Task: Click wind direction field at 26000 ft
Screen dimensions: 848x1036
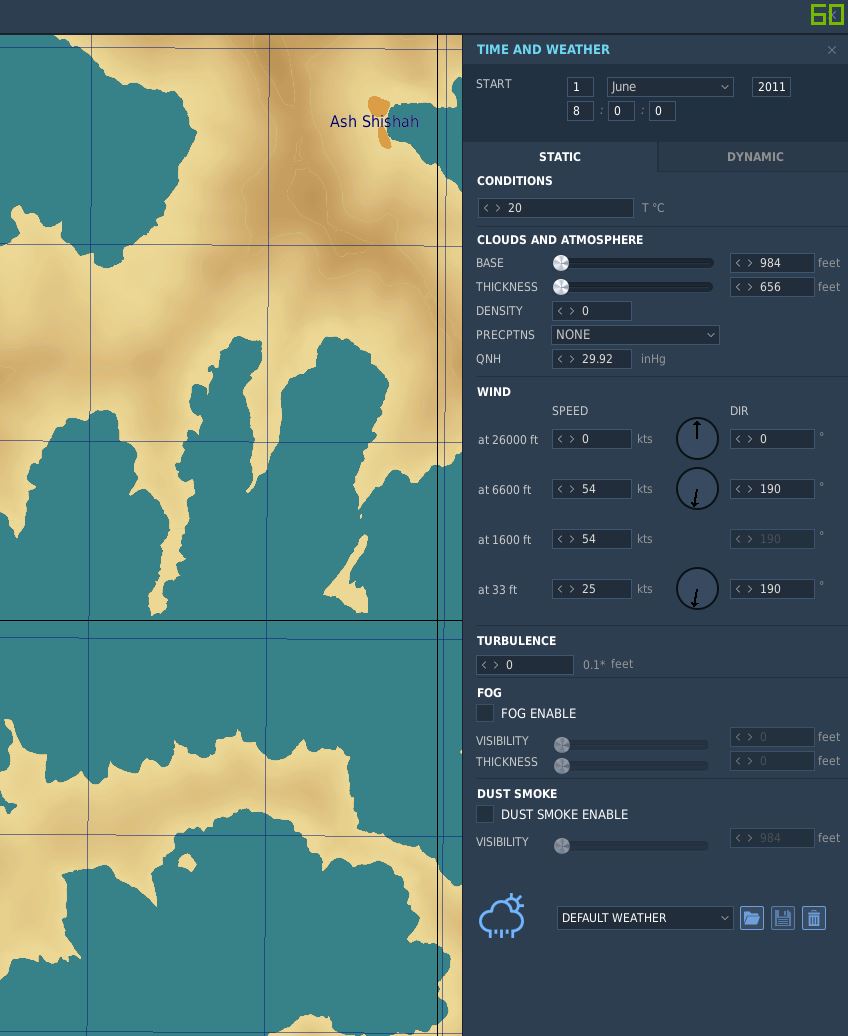Action: click(771, 439)
